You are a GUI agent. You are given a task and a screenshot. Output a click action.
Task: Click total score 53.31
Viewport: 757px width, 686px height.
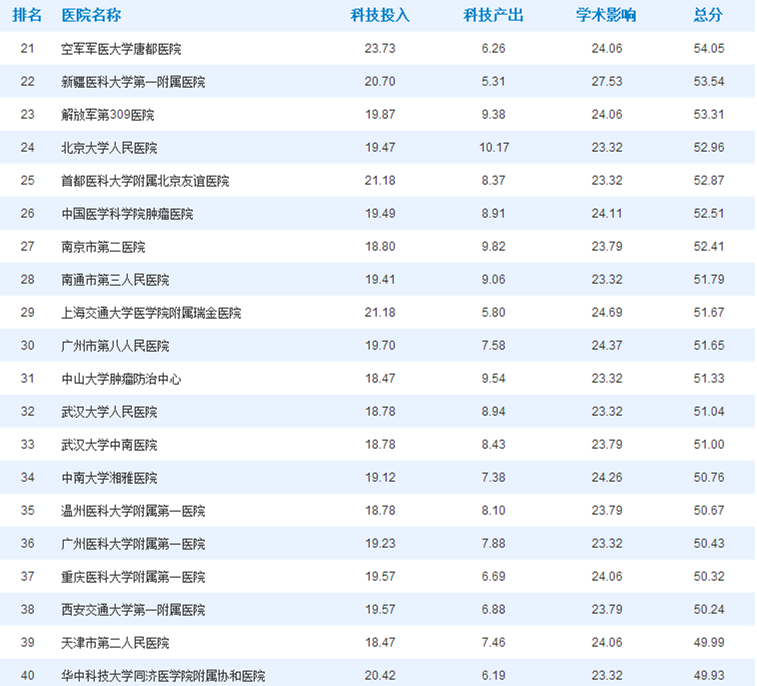pos(709,114)
